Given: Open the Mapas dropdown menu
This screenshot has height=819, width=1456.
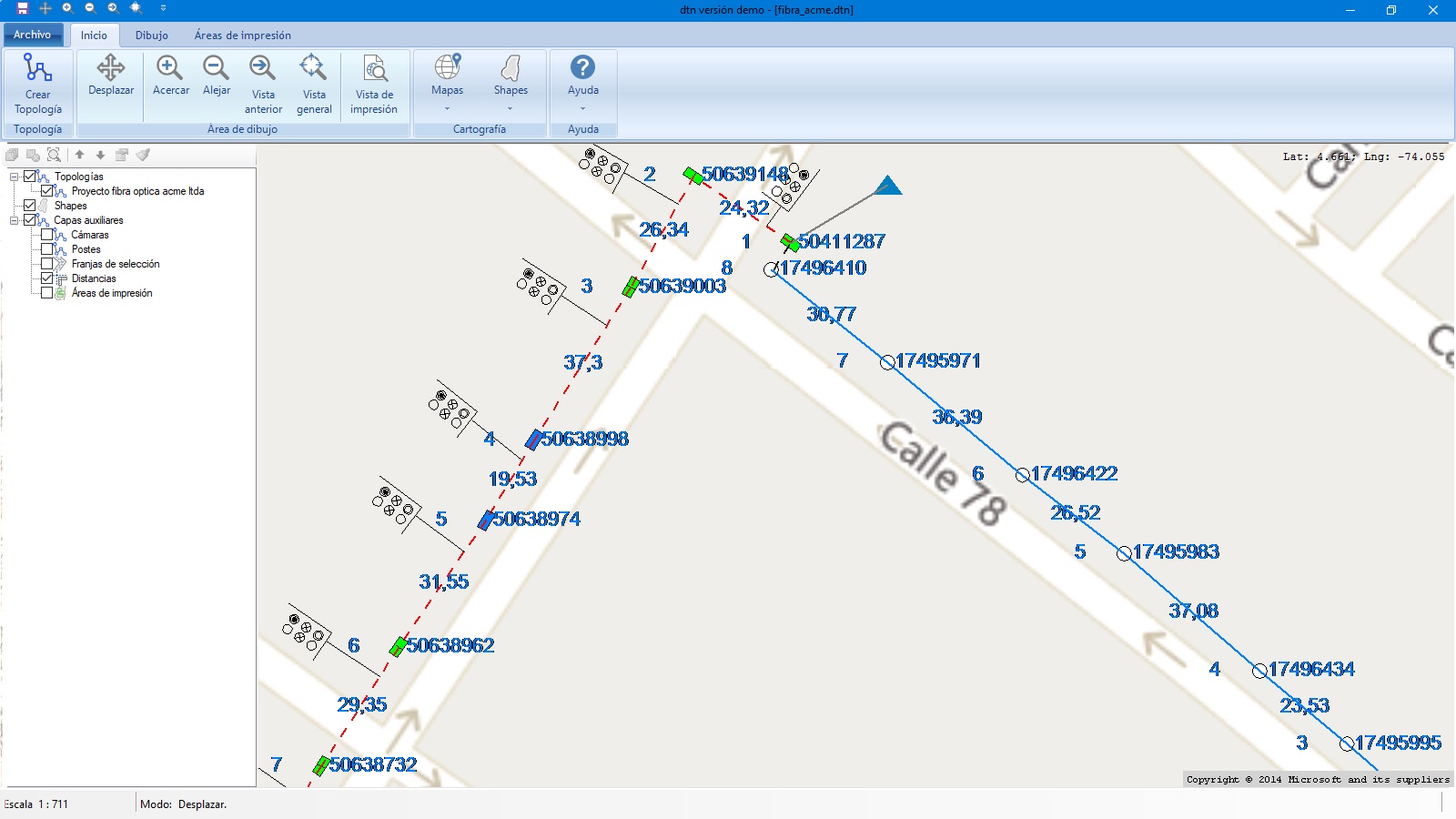Looking at the screenshot, I should coord(447,84).
